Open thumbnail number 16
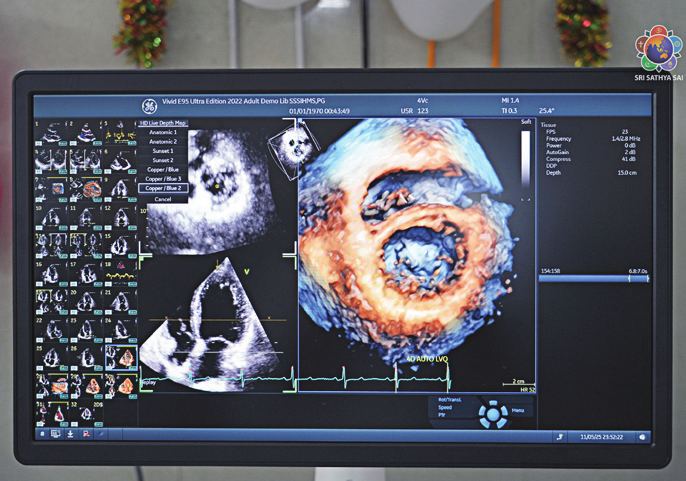Image resolution: width=686 pixels, height=481 pixels. [51, 274]
